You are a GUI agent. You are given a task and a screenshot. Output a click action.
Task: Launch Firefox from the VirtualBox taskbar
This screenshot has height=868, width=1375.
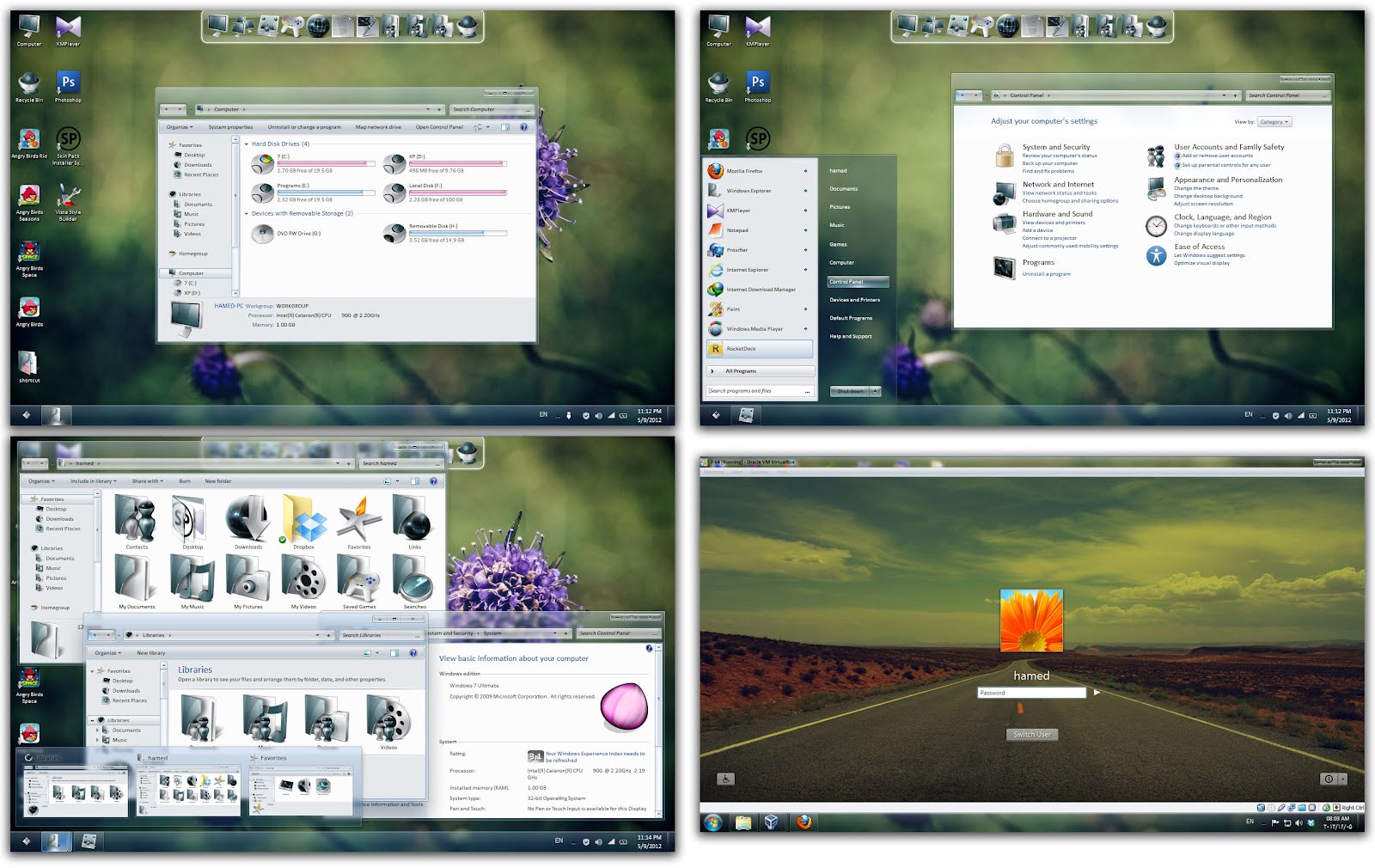point(804,822)
